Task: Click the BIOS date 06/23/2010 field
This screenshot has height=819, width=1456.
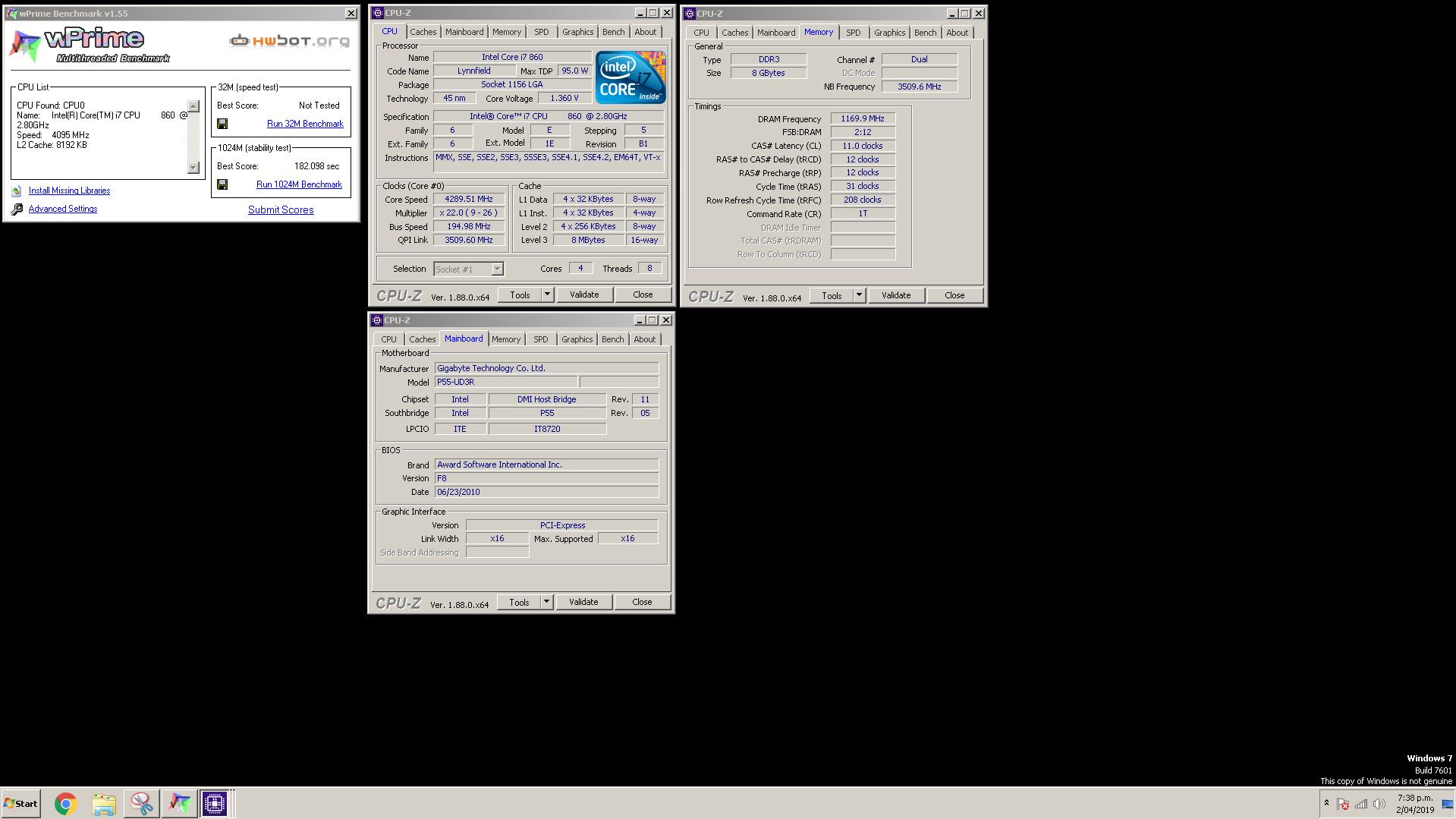Action: [x=546, y=493]
